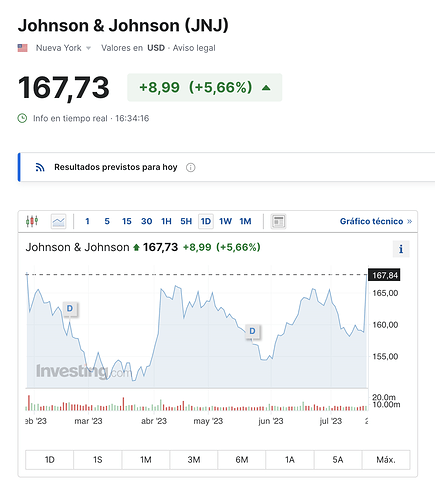The image size is (435, 500).
Task: Click the RSS feed icon
Action: pos(40,167)
